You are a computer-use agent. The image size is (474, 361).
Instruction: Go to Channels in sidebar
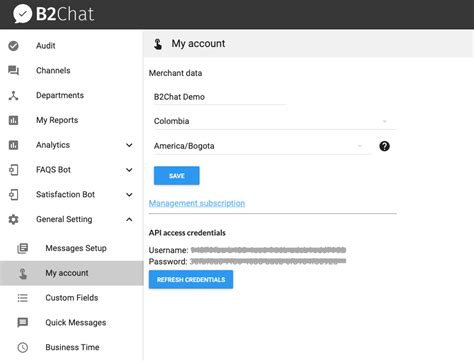72,70
